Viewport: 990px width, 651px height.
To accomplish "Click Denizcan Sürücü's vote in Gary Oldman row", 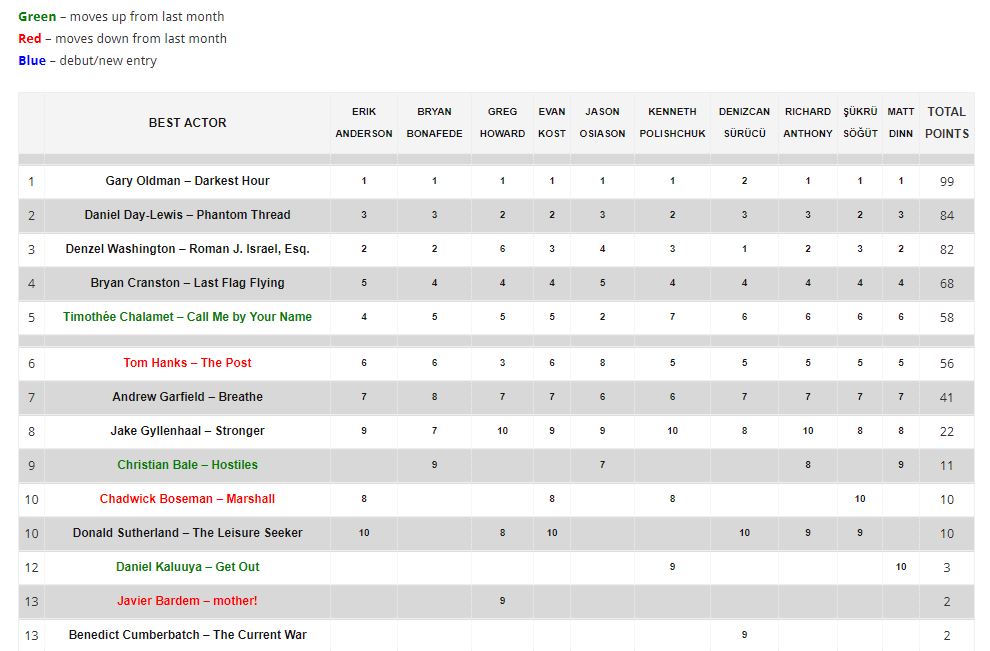I will pos(744,181).
